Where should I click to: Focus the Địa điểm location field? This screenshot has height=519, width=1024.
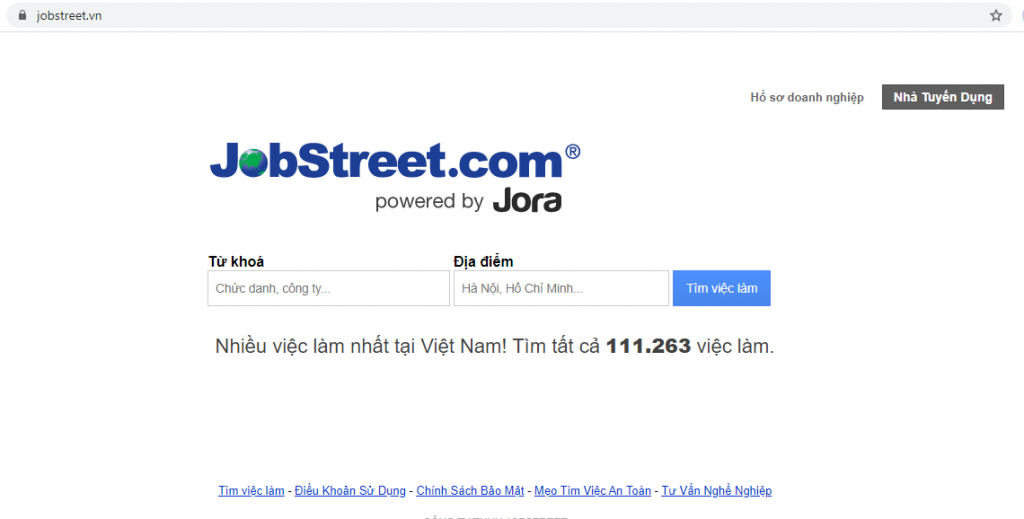(561, 288)
